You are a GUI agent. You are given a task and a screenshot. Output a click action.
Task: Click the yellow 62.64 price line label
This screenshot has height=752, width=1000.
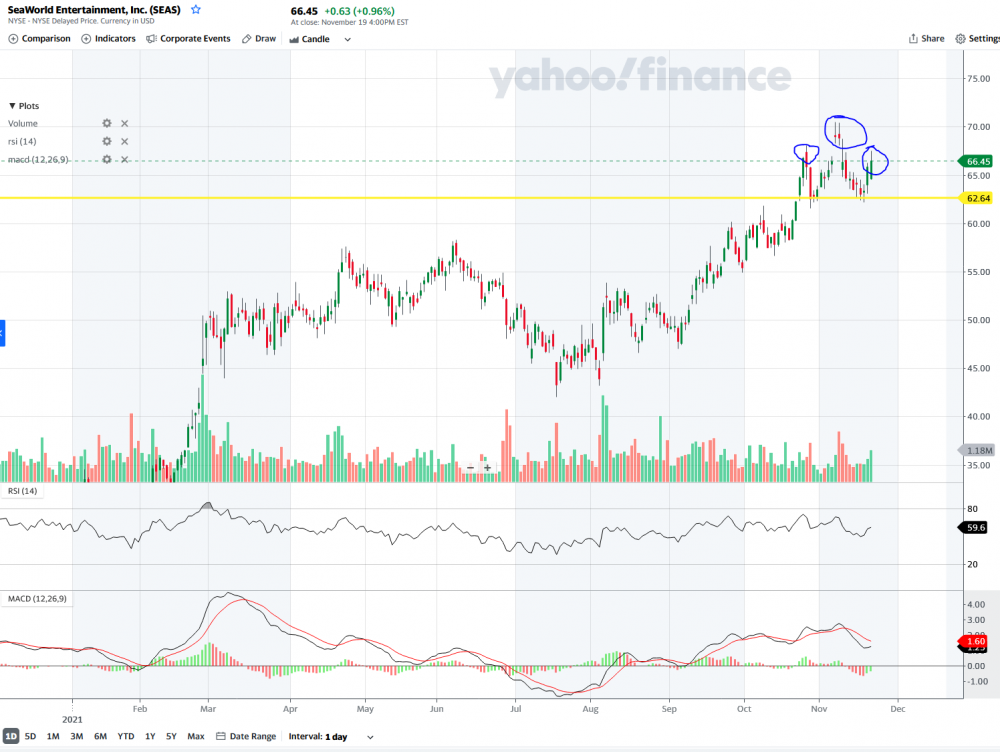point(976,198)
